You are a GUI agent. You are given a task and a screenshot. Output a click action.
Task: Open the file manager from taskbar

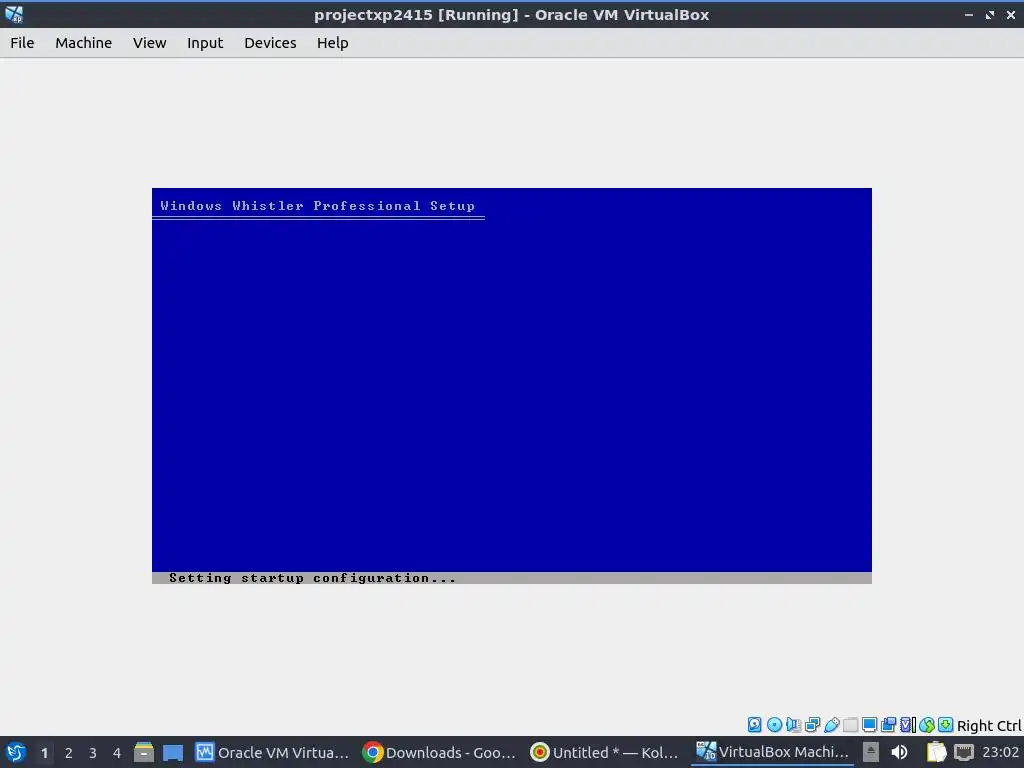click(x=144, y=752)
